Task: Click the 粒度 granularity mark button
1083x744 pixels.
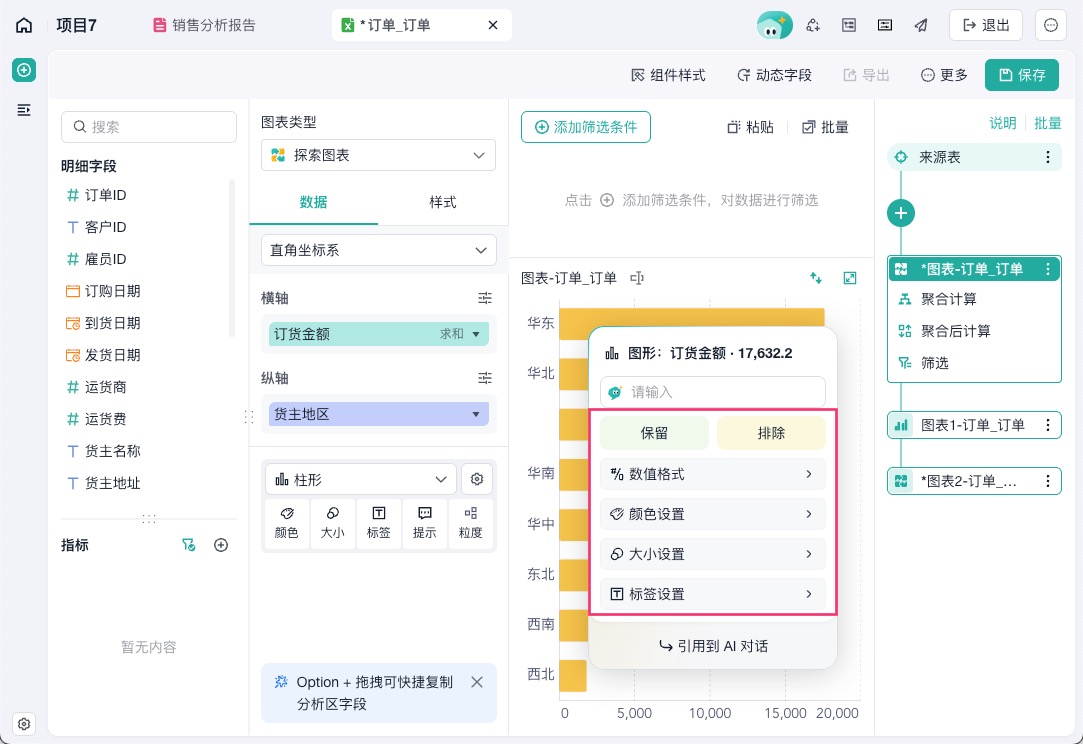Action: tap(470, 523)
